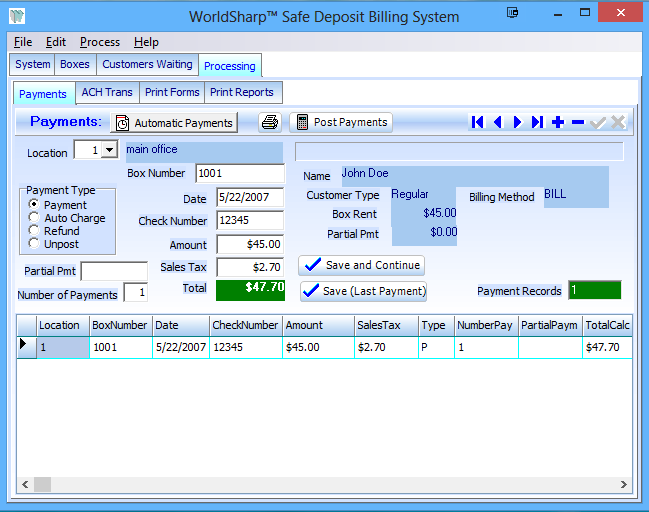Select the Auto Charge payment type

click(34, 218)
